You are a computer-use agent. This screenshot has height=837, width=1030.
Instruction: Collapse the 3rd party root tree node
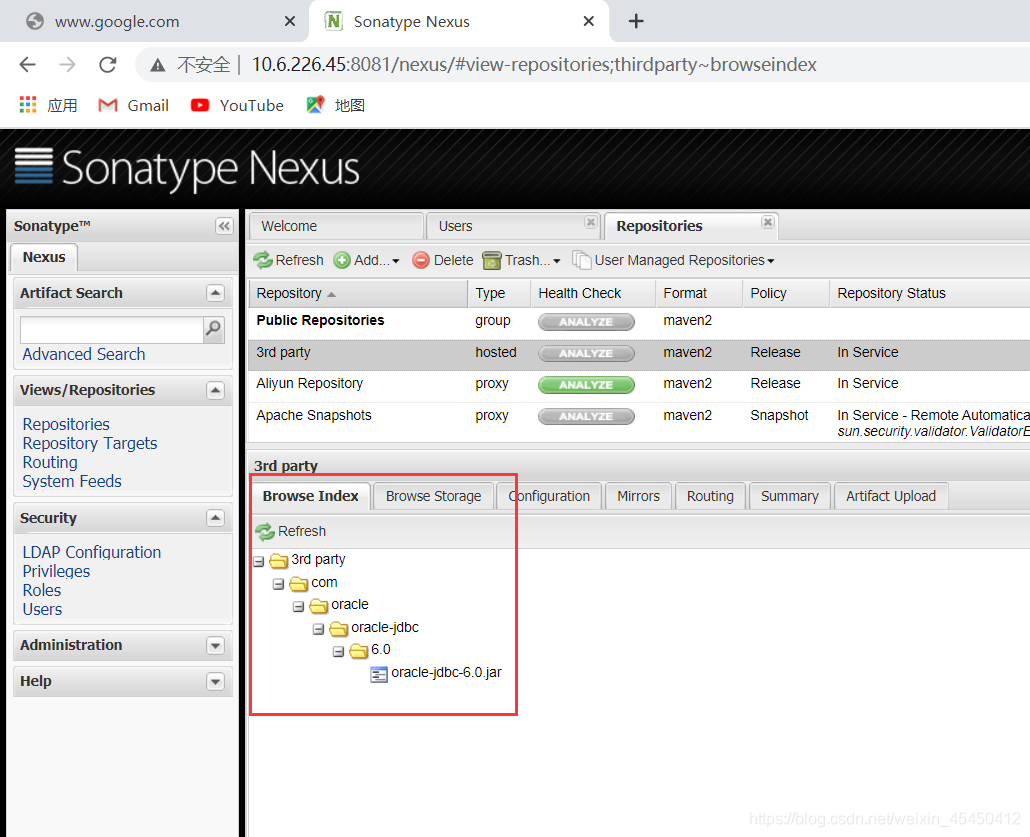point(259,562)
